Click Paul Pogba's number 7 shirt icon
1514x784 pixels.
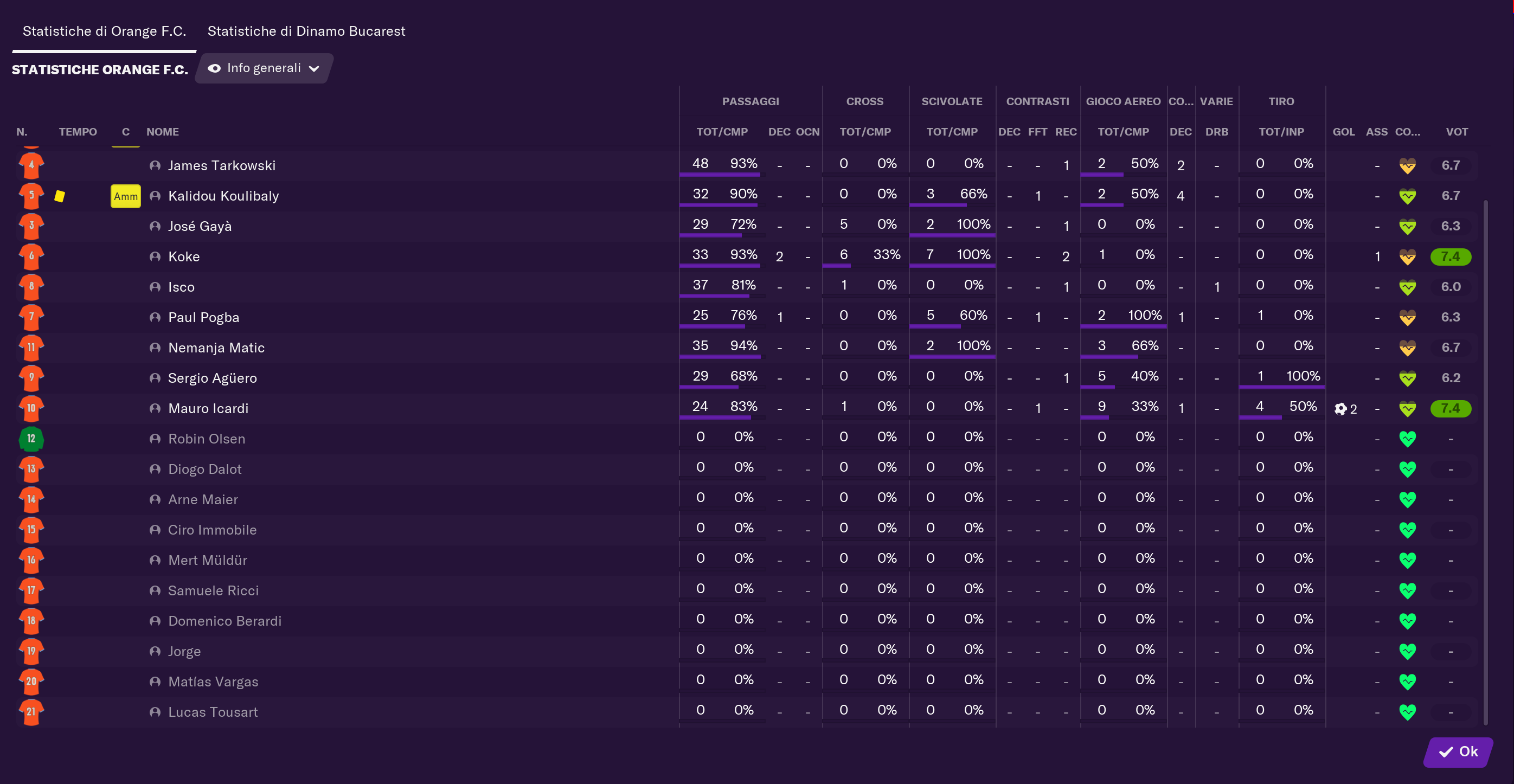[31, 317]
